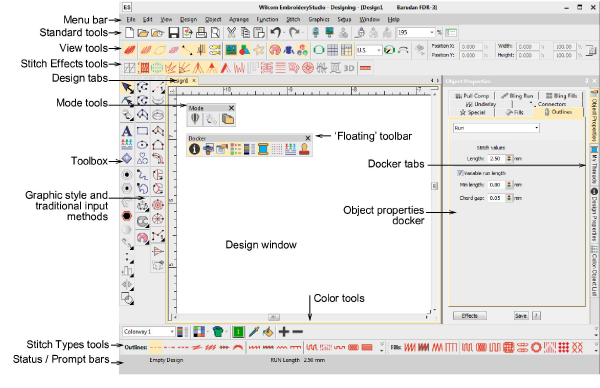Toggle Show Bitmaps picture icon in View tools
This screenshot has width=600, height=388.
tap(231, 50)
